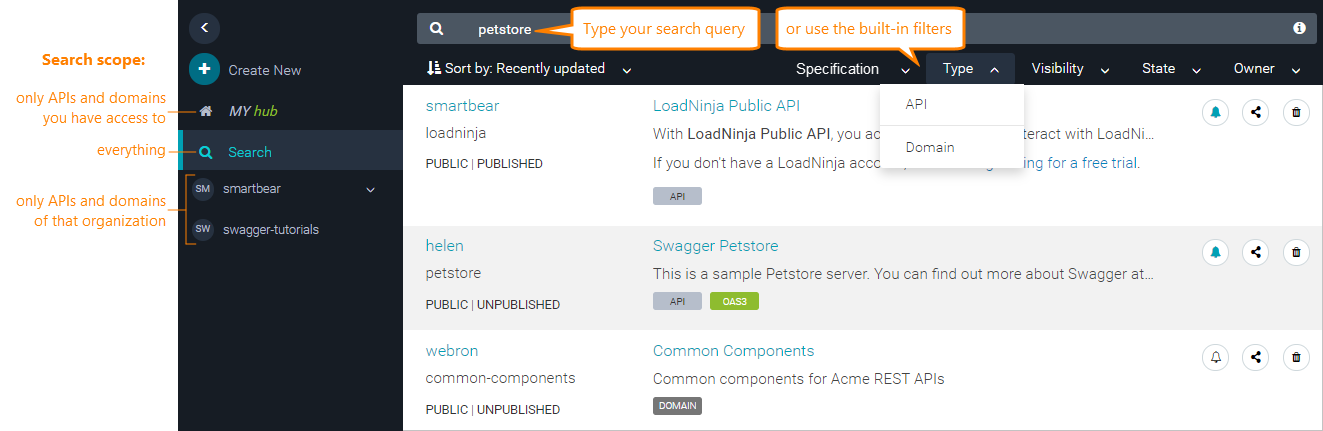
Task: Share the Common Components domain
Action: (x=1256, y=357)
